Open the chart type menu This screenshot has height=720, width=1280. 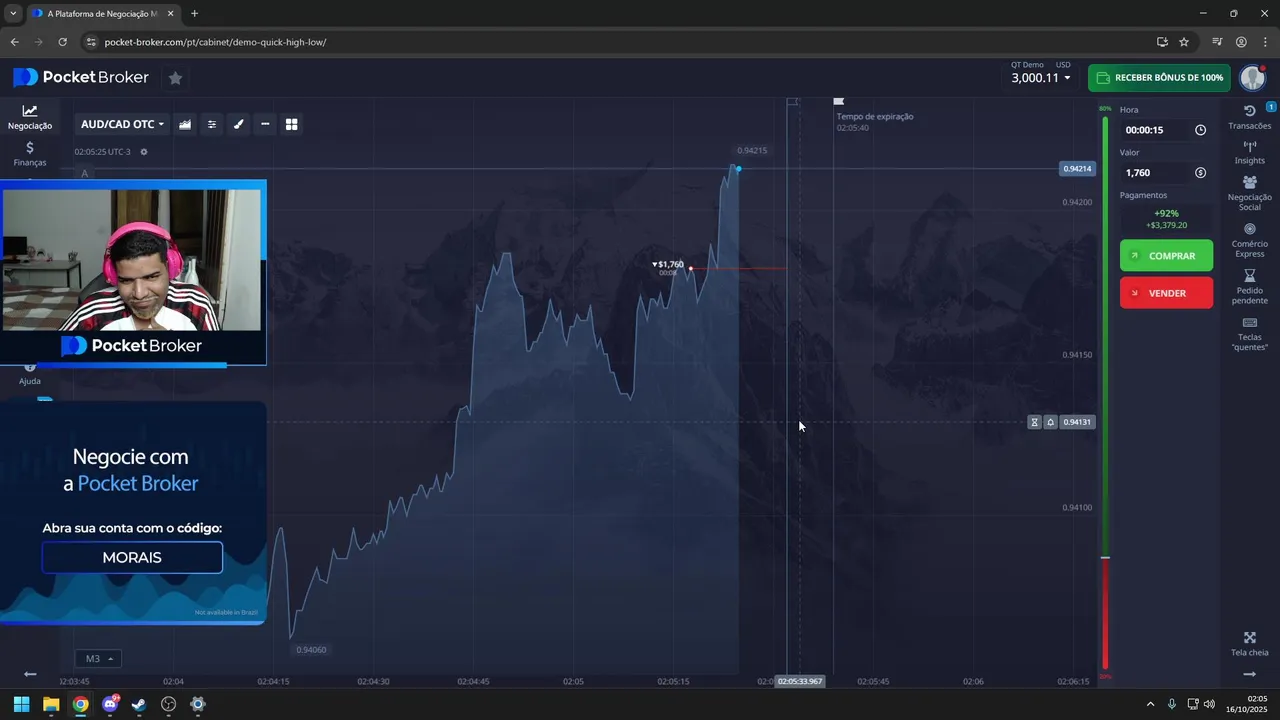[x=185, y=124]
